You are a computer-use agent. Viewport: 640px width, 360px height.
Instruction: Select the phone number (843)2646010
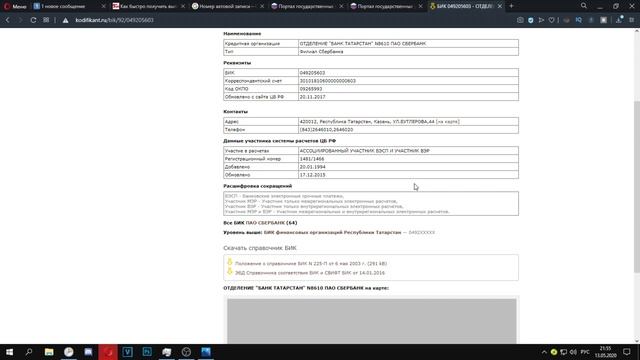pyautogui.click(x=317, y=129)
